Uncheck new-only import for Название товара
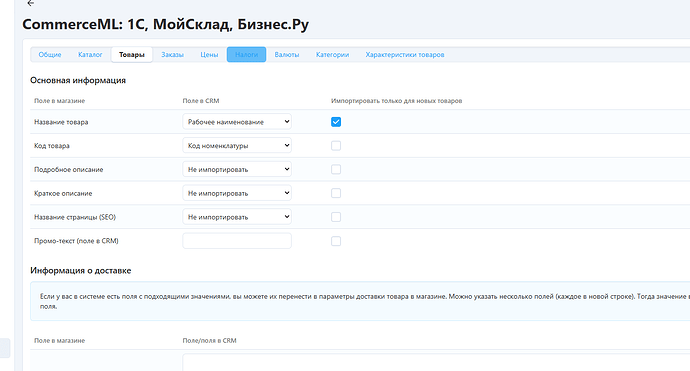 (x=336, y=122)
